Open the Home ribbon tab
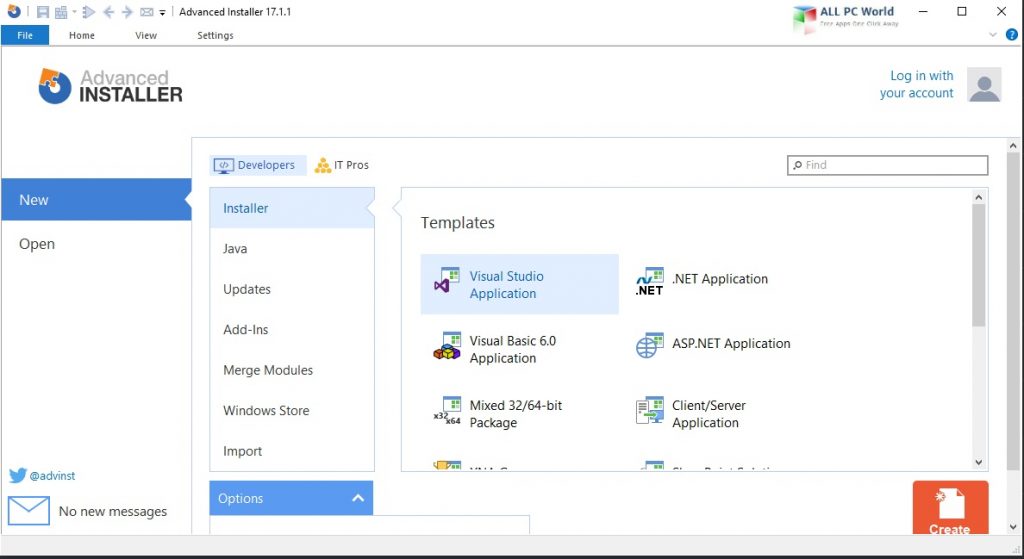The image size is (1024, 559). (x=82, y=35)
